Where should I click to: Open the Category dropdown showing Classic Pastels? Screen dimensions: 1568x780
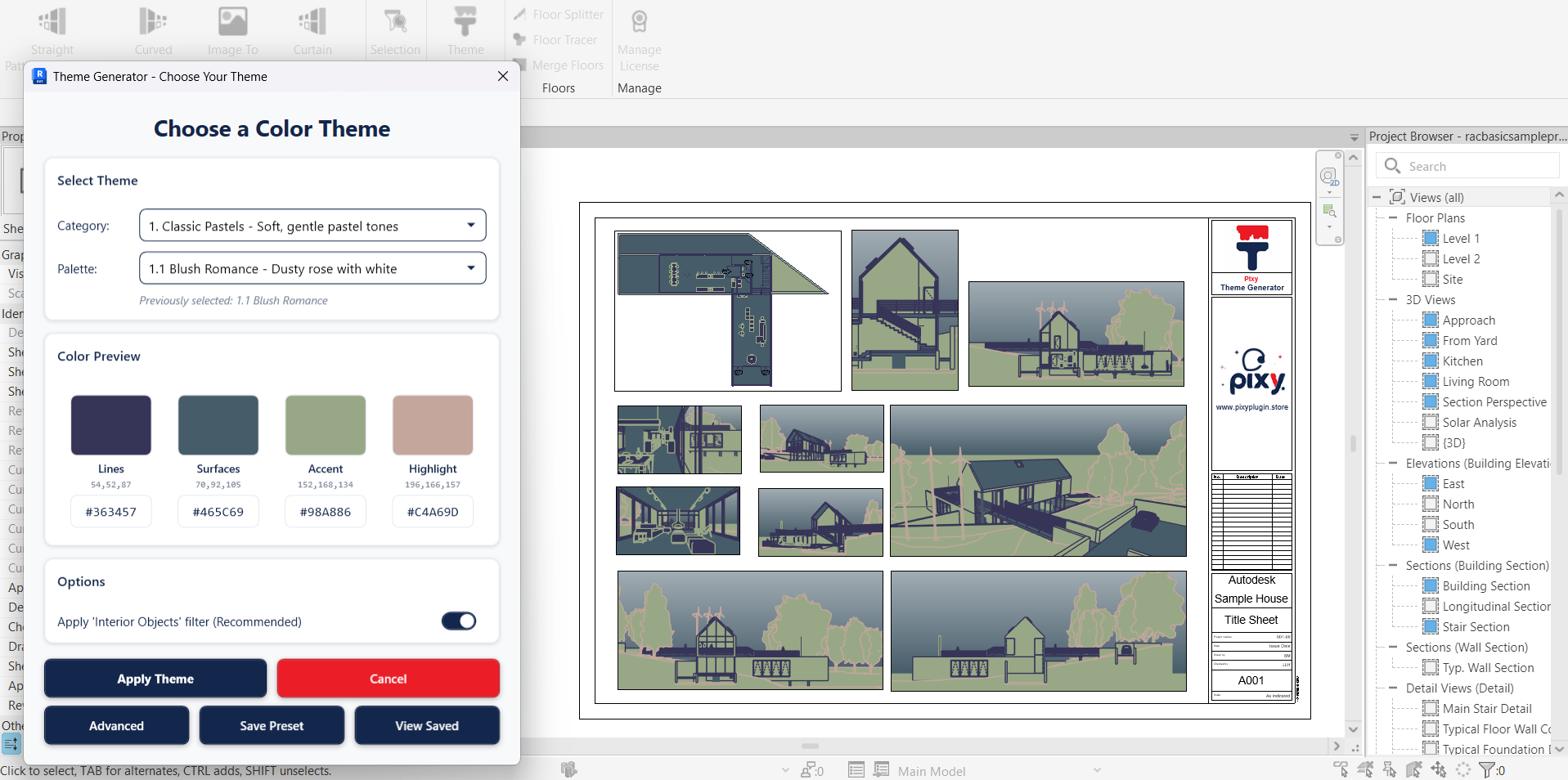pyautogui.click(x=312, y=226)
